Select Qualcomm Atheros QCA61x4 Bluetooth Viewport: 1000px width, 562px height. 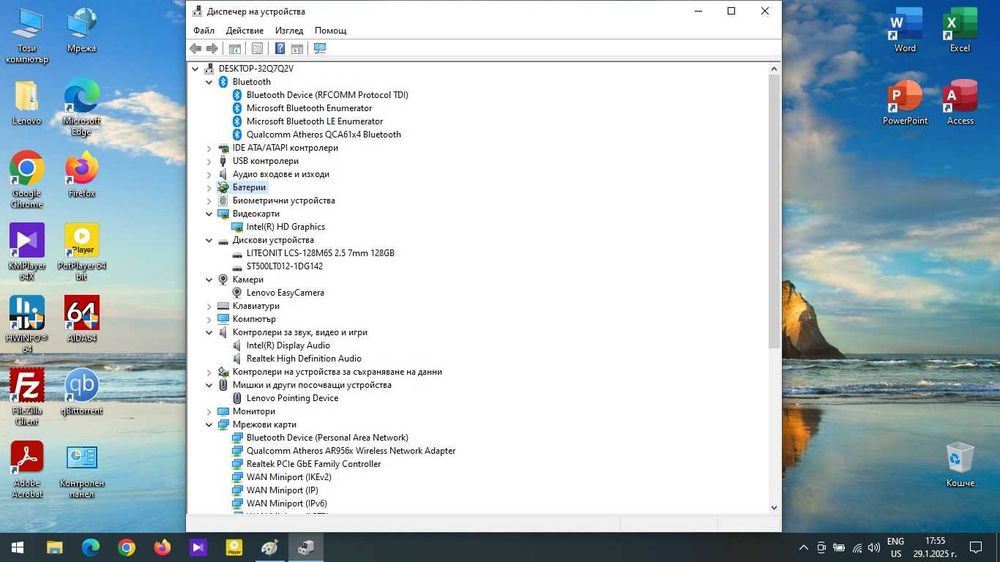323,135
